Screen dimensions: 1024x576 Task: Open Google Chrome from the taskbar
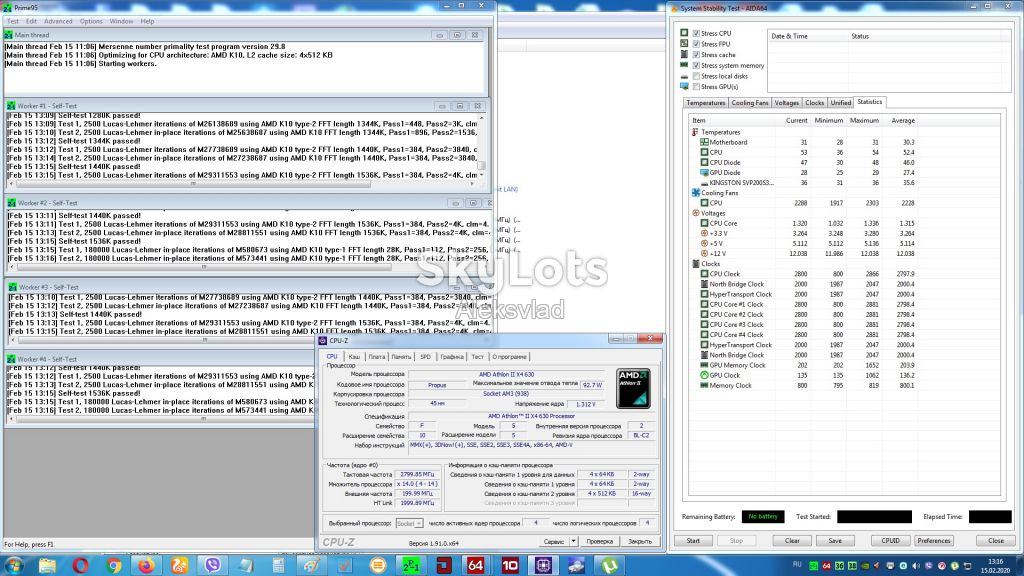114,565
